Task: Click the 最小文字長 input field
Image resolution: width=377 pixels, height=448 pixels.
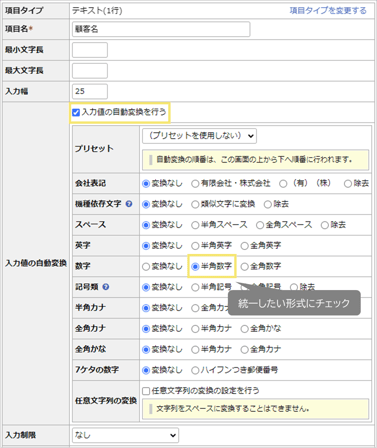Action: coord(90,50)
